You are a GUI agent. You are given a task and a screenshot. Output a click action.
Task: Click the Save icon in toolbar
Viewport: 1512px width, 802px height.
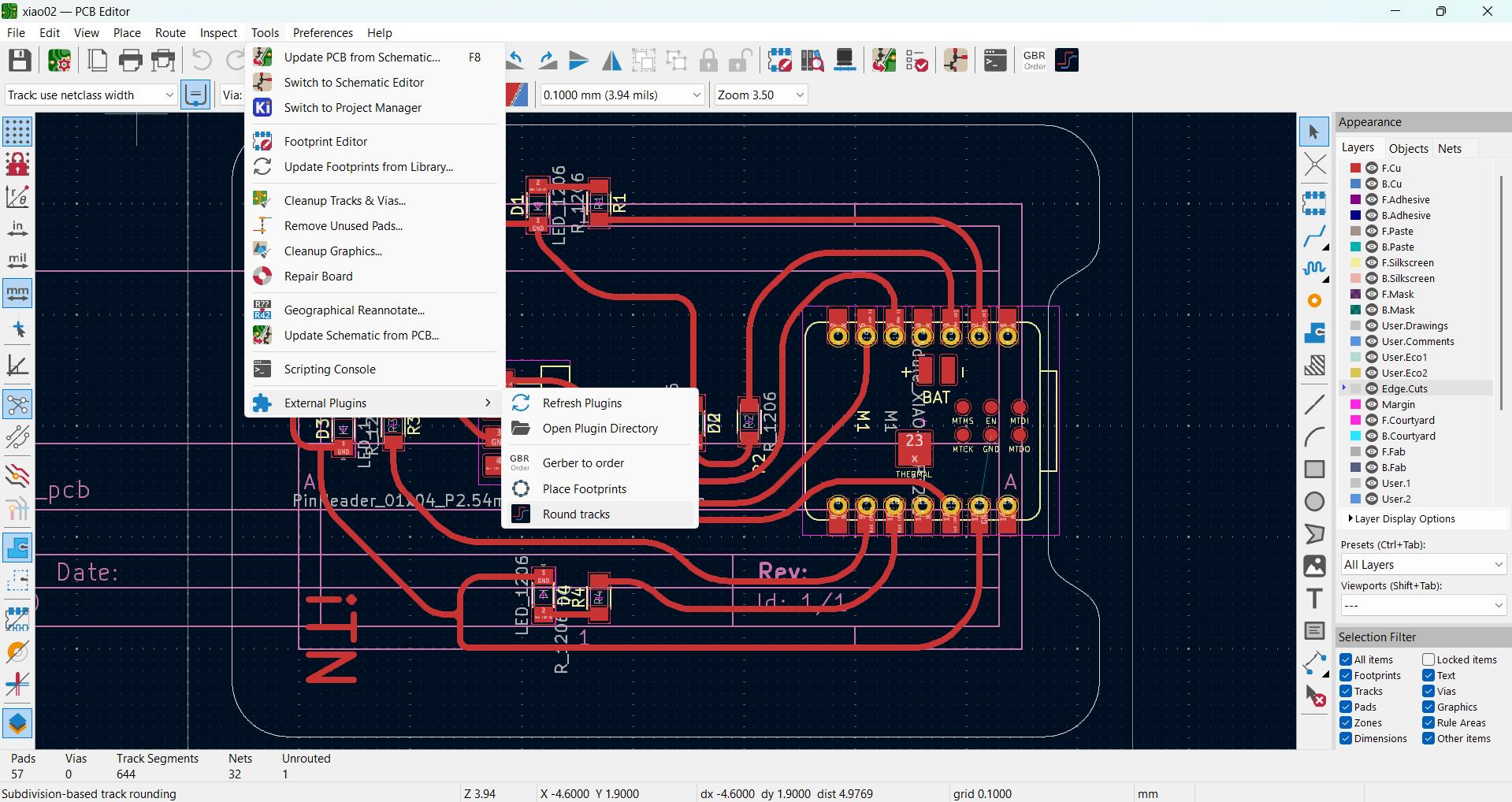pos(20,61)
